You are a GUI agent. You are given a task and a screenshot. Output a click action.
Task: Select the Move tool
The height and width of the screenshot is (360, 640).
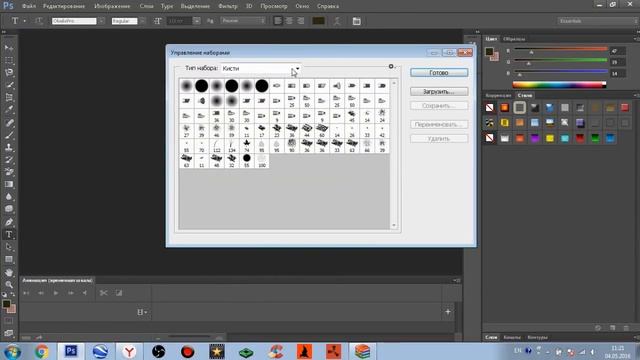pyautogui.click(x=9, y=48)
